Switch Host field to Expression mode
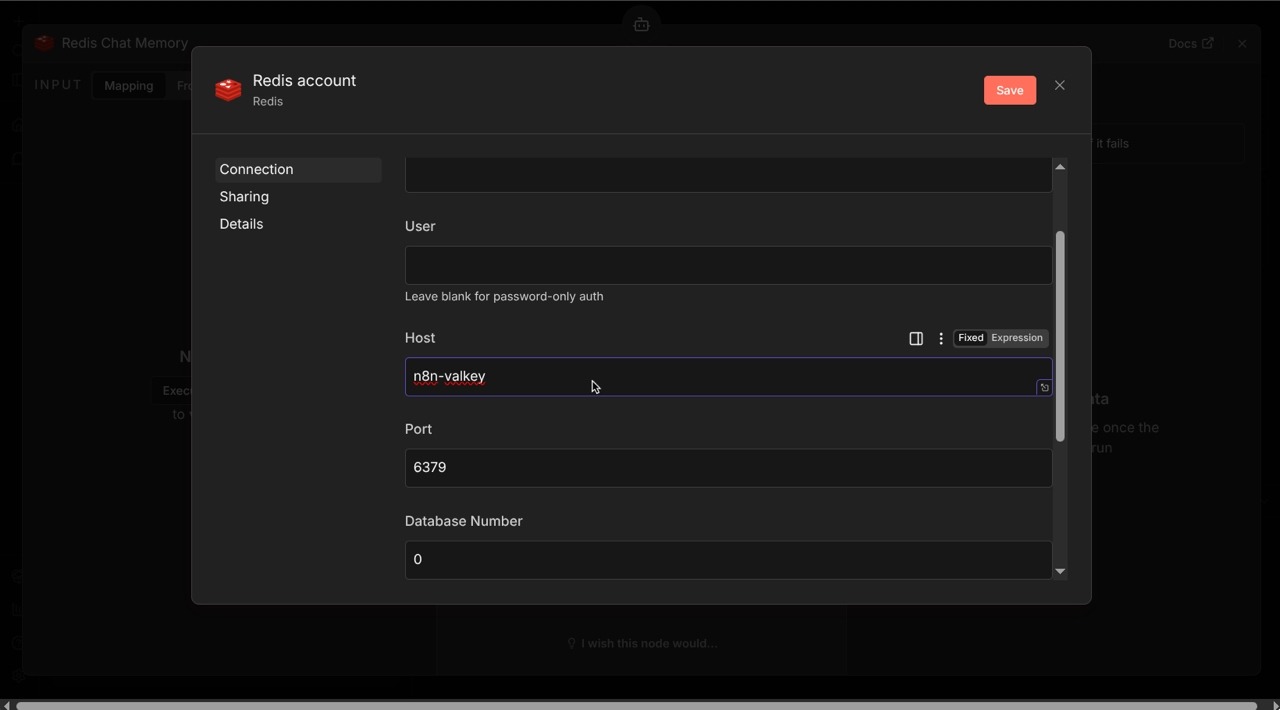Image resolution: width=1280 pixels, height=710 pixels. (1017, 338)
